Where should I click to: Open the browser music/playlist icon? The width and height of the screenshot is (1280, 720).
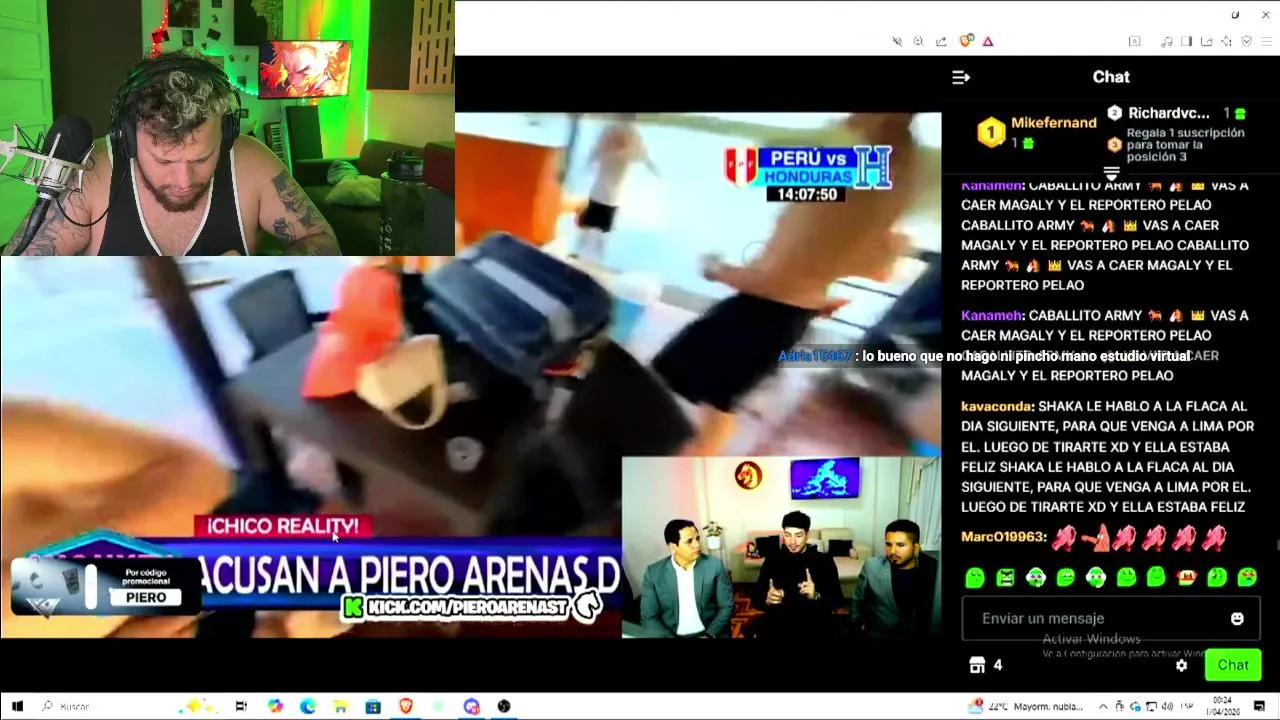click(1166, 41)
